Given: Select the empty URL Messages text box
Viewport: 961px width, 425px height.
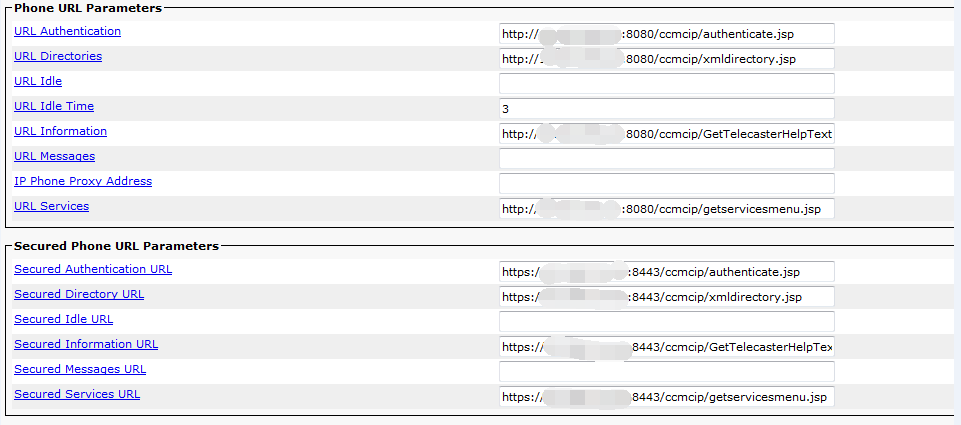Looking at the screenshot, I should pyautogui.click(x=667, y=159).
